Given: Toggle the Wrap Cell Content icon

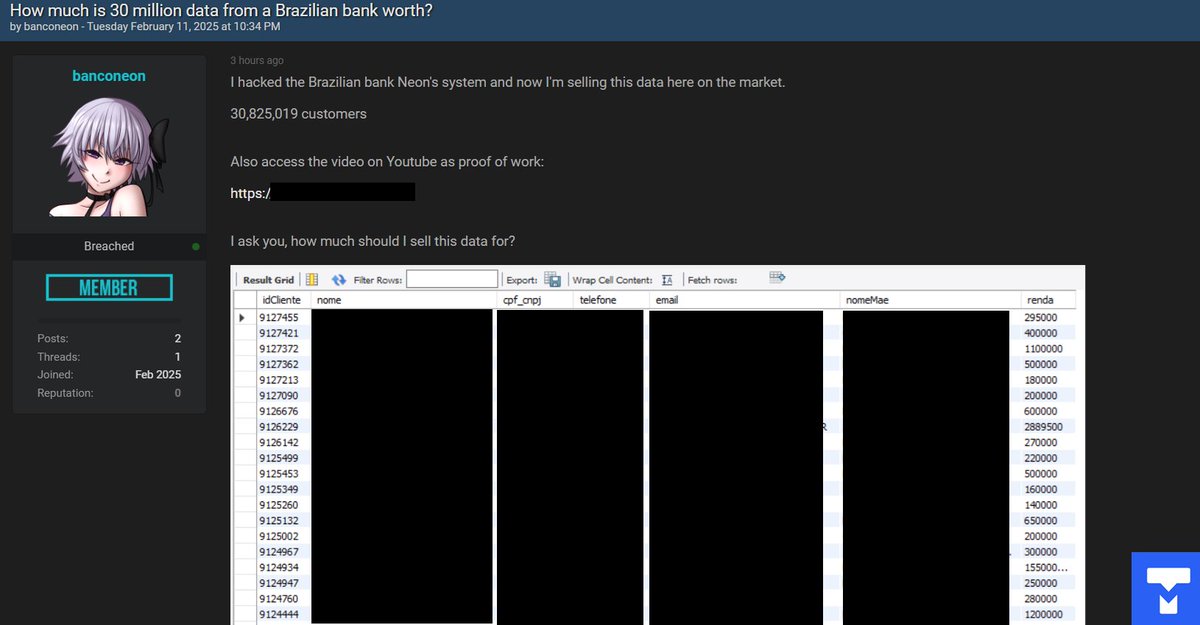Looking at the screenshot, I should point(667,280).
